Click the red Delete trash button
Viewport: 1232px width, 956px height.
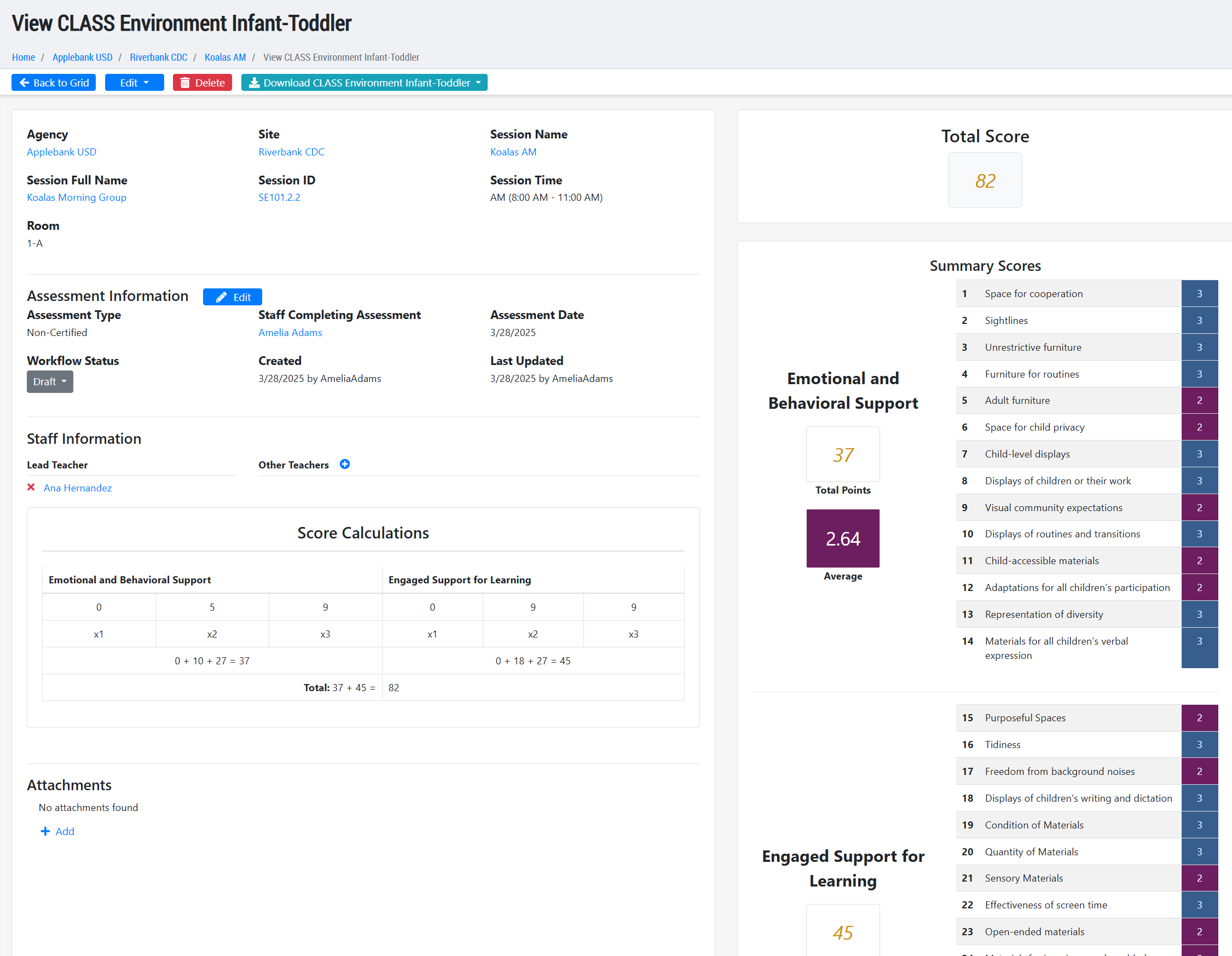point(202,83)
